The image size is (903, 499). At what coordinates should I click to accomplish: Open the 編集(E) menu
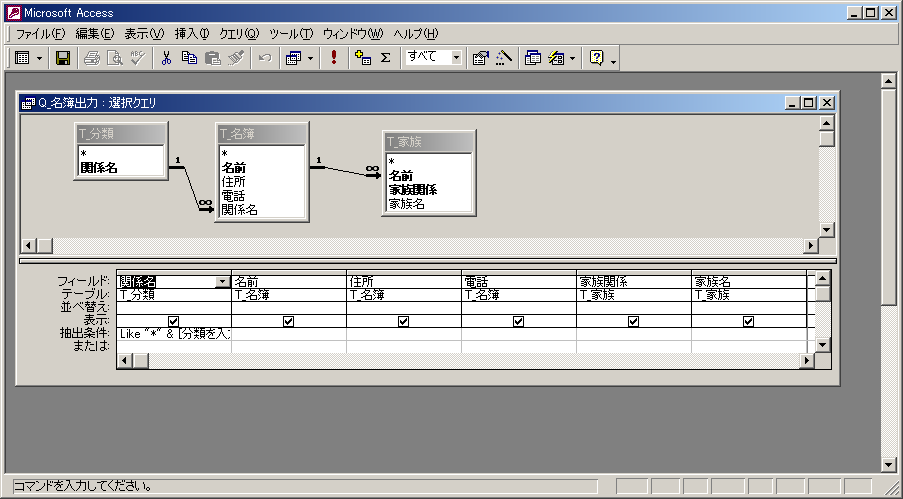tap(95, 33)
